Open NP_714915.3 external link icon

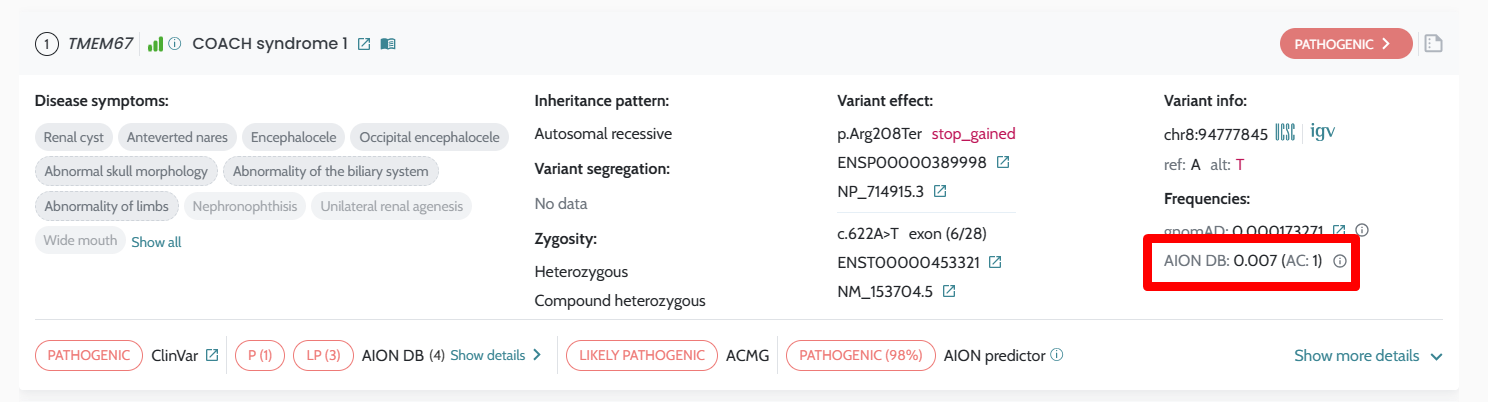[x=940, y=190]
